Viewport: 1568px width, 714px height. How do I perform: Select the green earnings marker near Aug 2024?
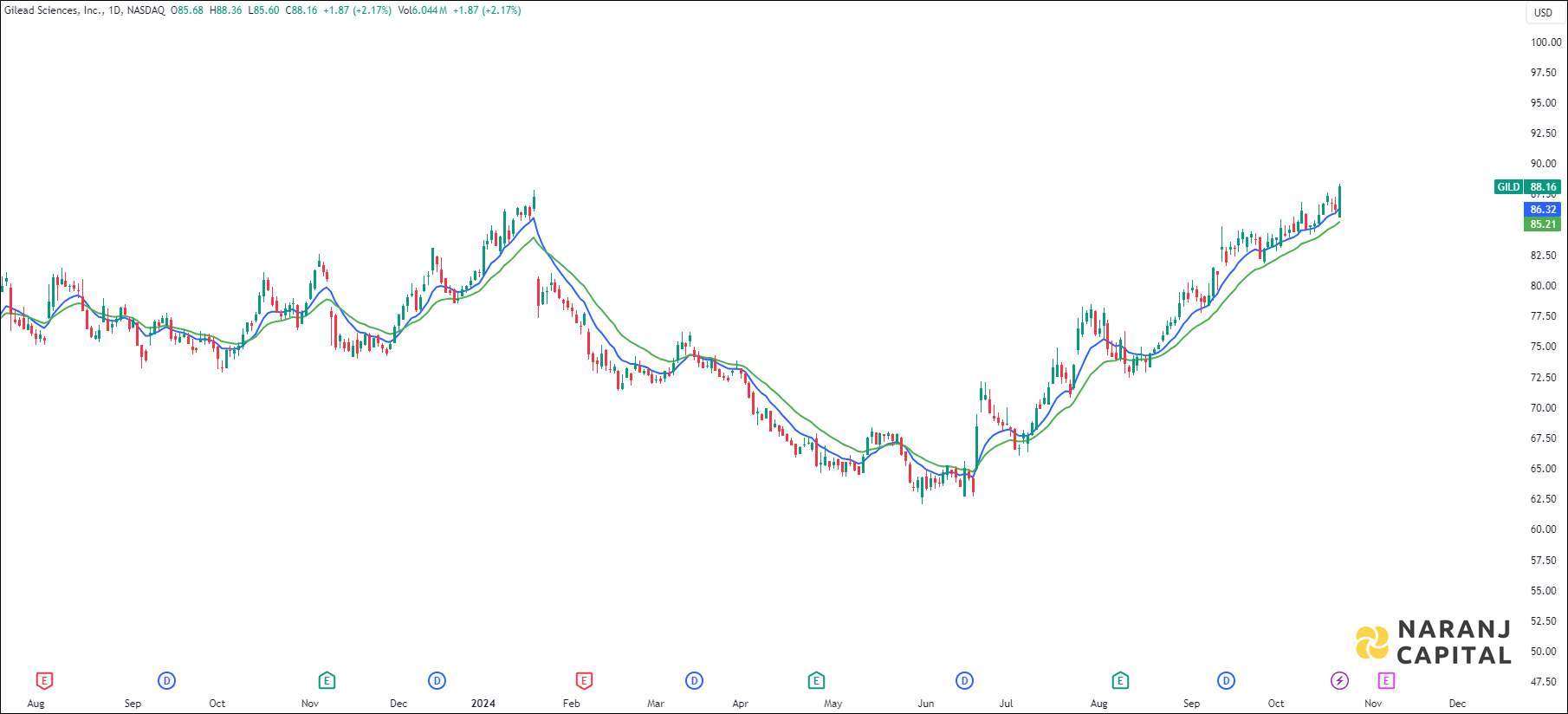click(x=1120, y=681)
